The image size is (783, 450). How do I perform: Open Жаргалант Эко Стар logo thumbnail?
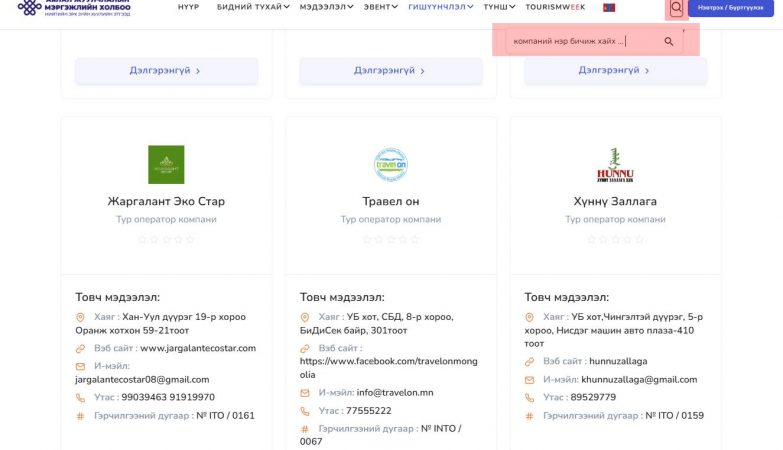(x=166, y=164)
